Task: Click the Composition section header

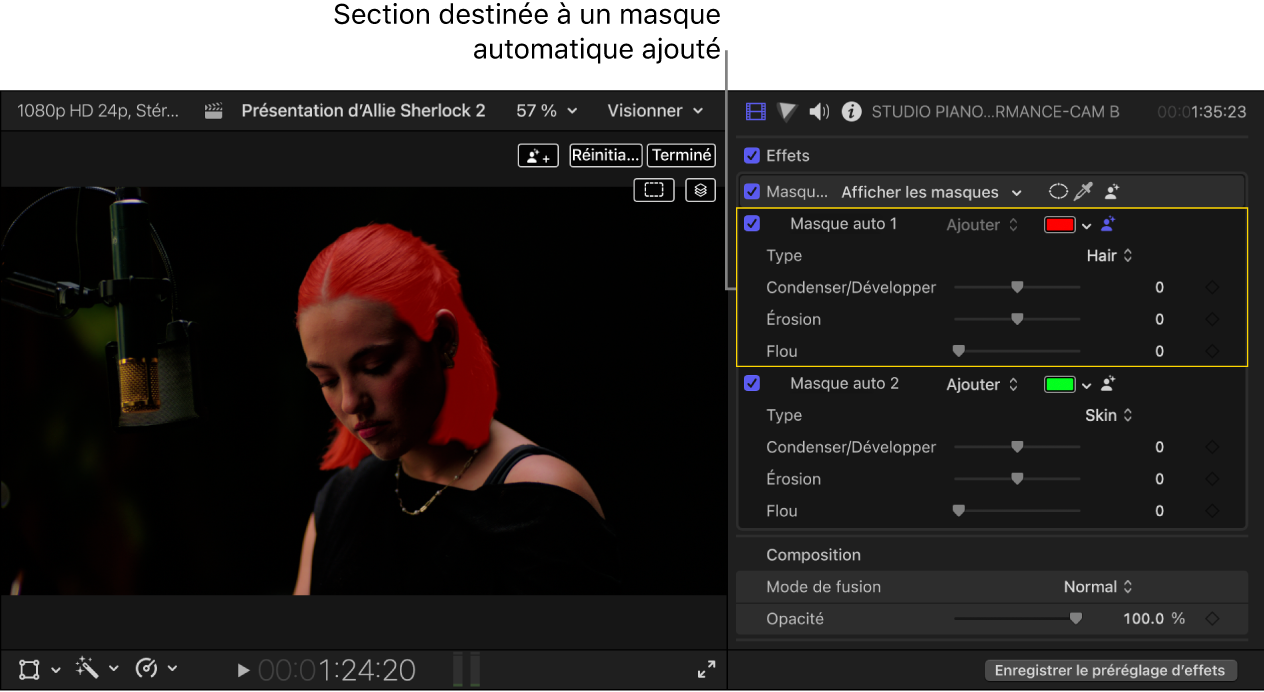Action: 813,555
